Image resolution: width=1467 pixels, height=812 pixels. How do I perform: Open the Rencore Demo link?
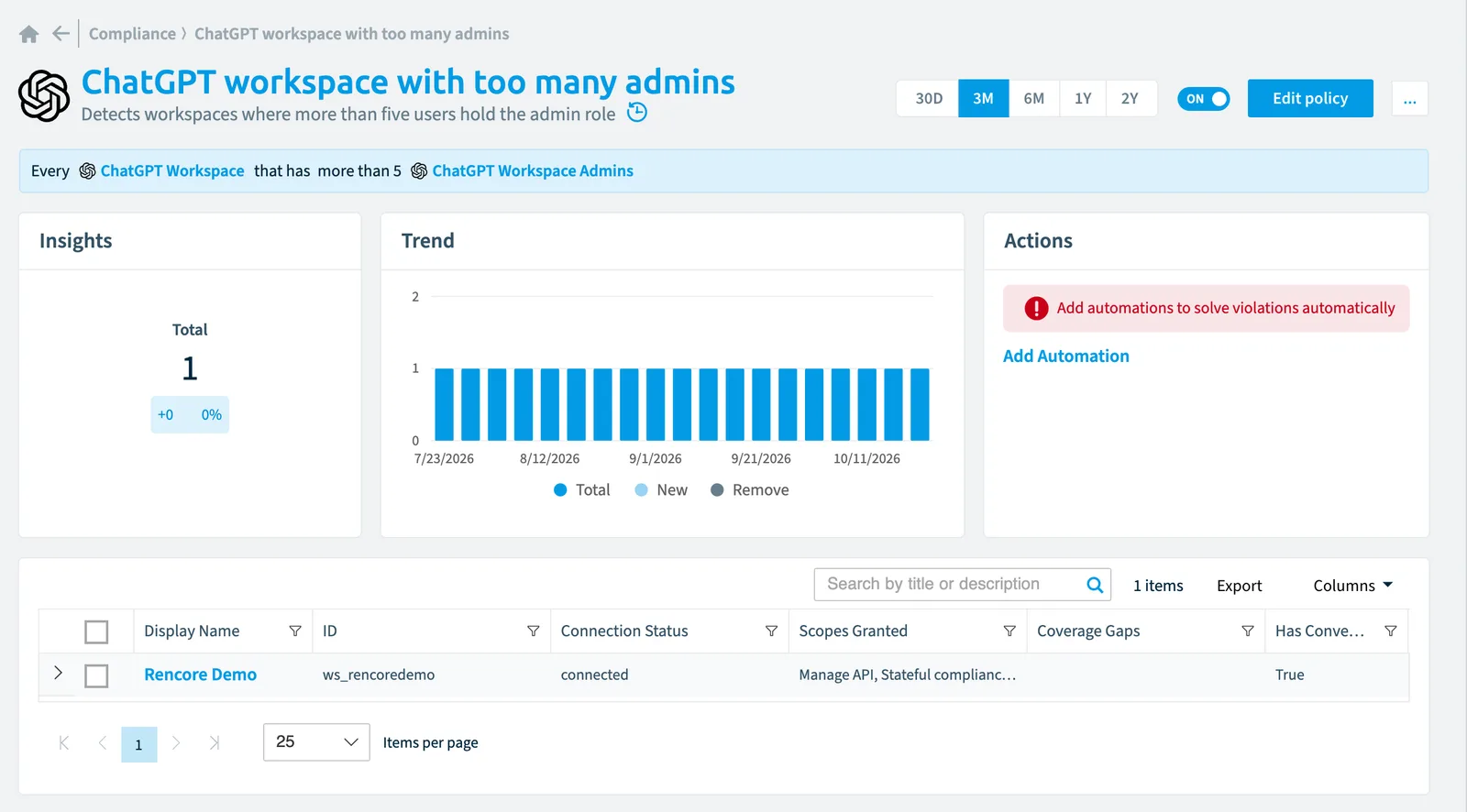click(200, 675)
